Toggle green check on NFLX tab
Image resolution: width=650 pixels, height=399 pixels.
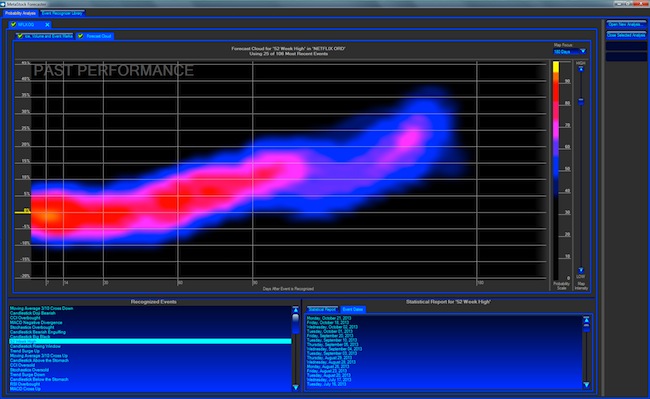pos(13,24)
